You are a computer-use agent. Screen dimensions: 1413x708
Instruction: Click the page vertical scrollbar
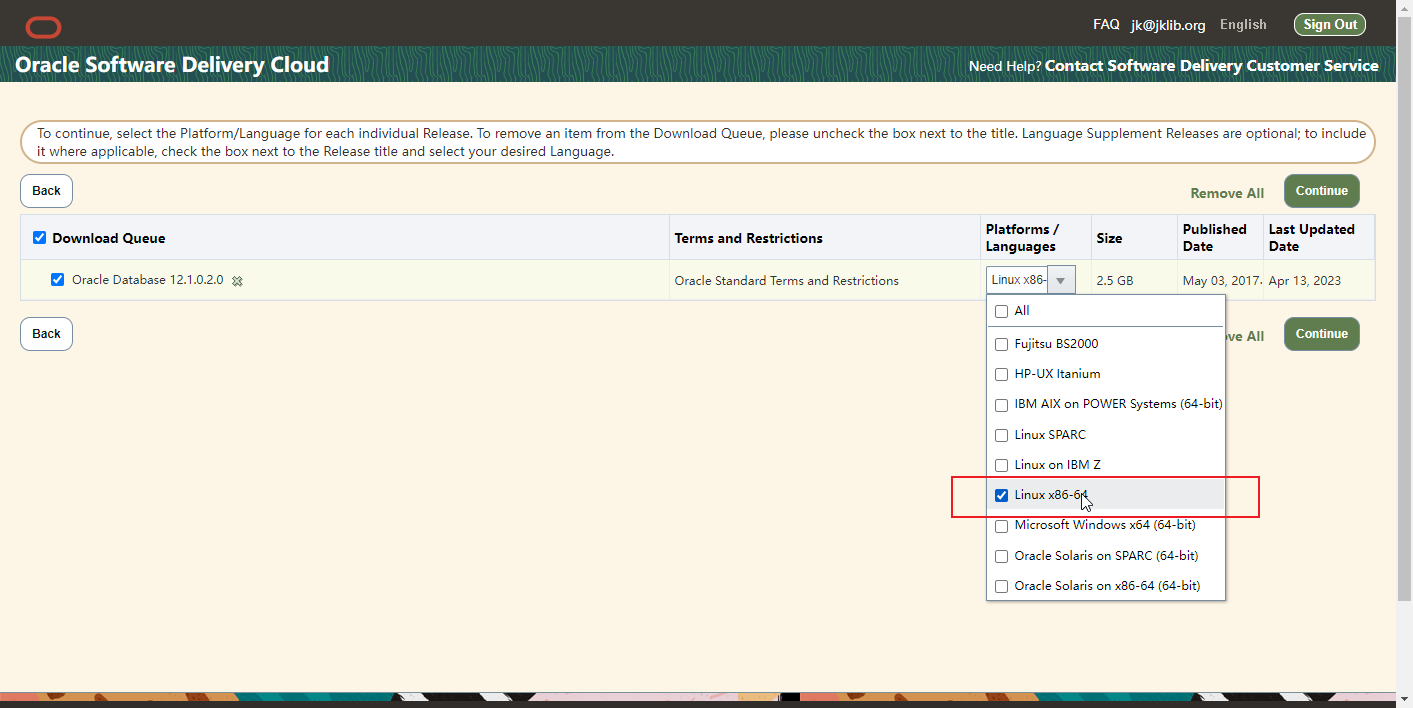tap(1404, 350)
